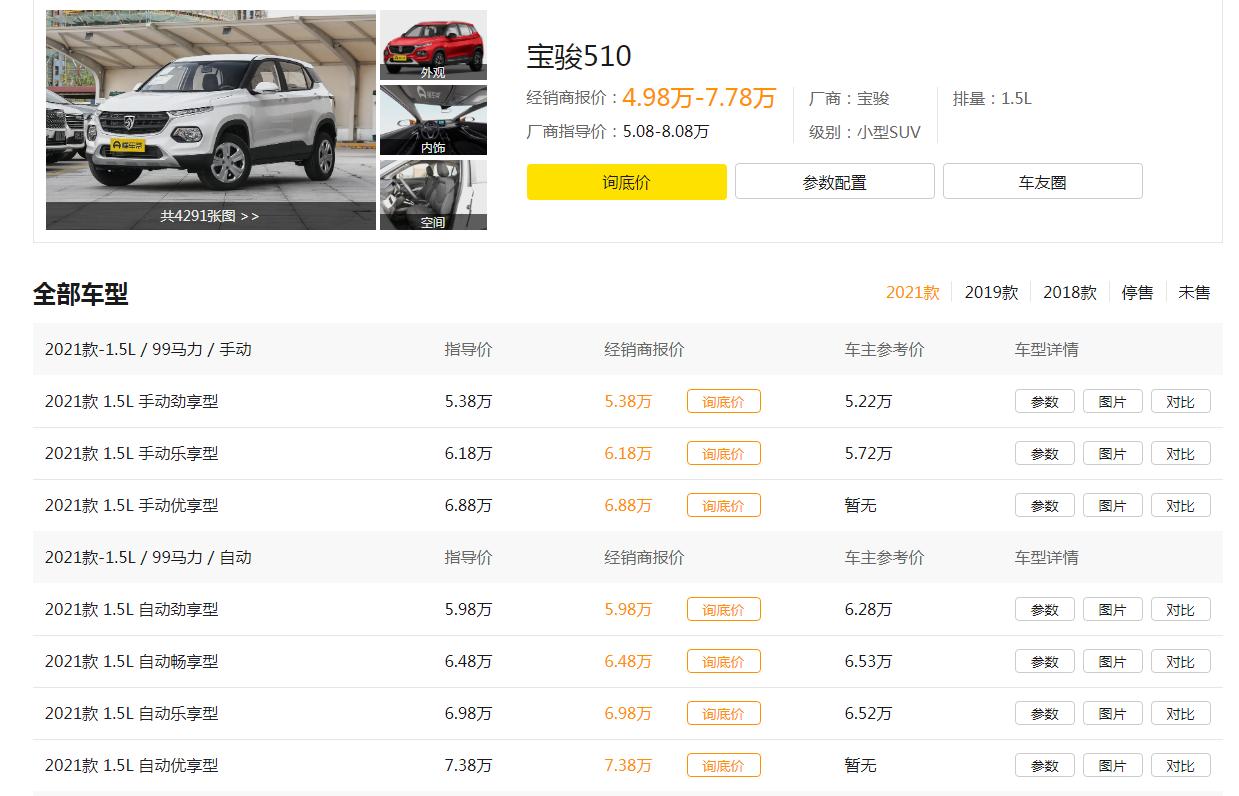Open 参数 for 自动乐享型

1045,713
